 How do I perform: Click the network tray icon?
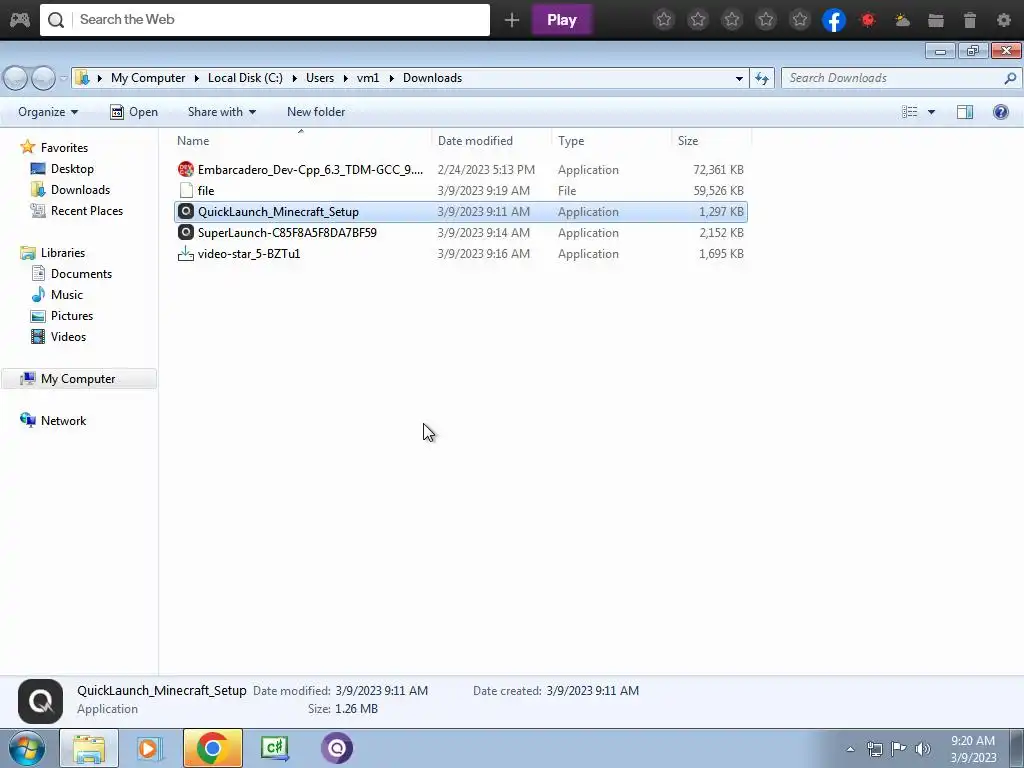click(874, 749)
